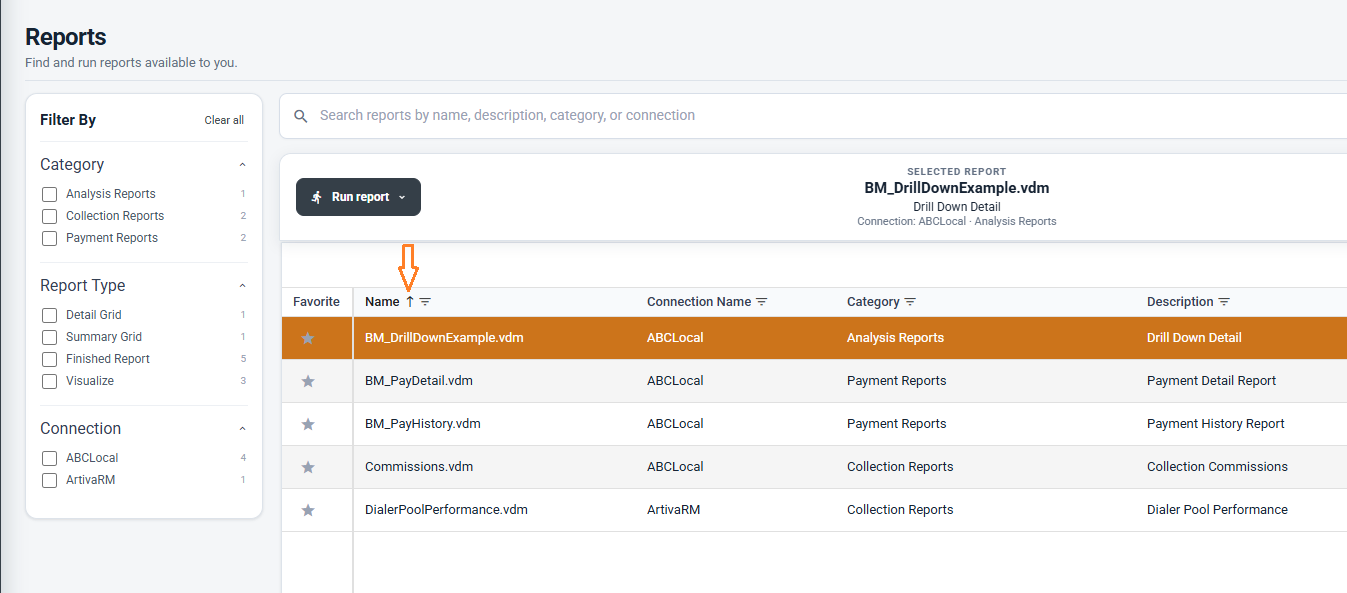Sort by the Category column header
The image size is (1347, 593).
point(873,302)
